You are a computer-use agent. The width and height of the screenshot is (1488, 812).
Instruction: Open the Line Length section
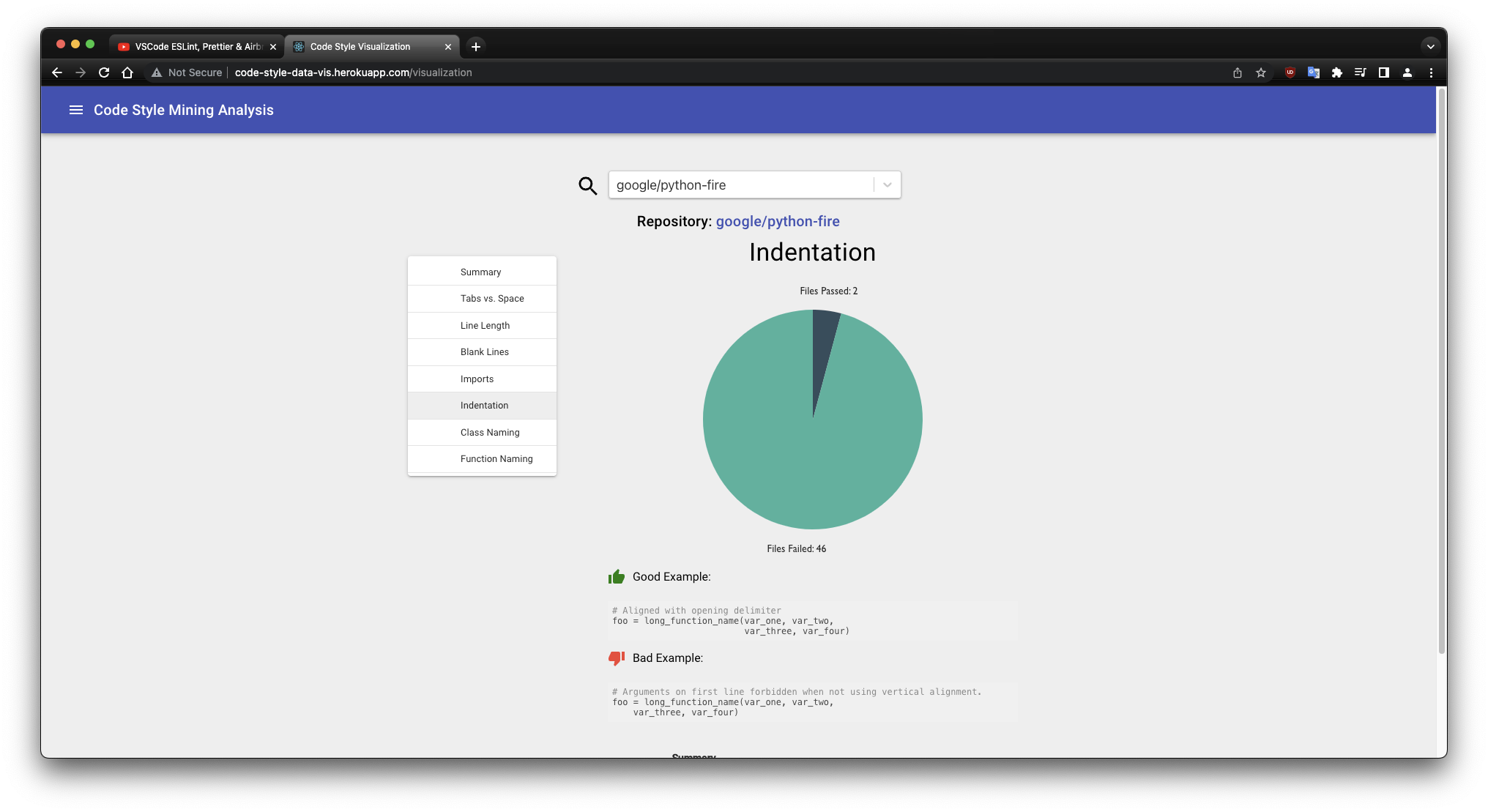(485, 326)
